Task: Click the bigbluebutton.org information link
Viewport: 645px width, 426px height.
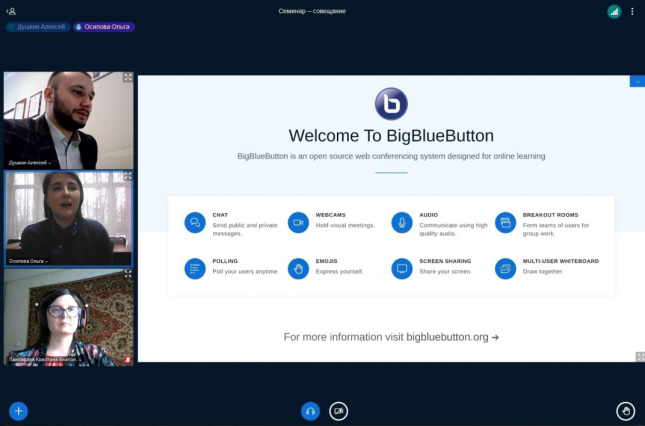Action: (x=391, y=337)
